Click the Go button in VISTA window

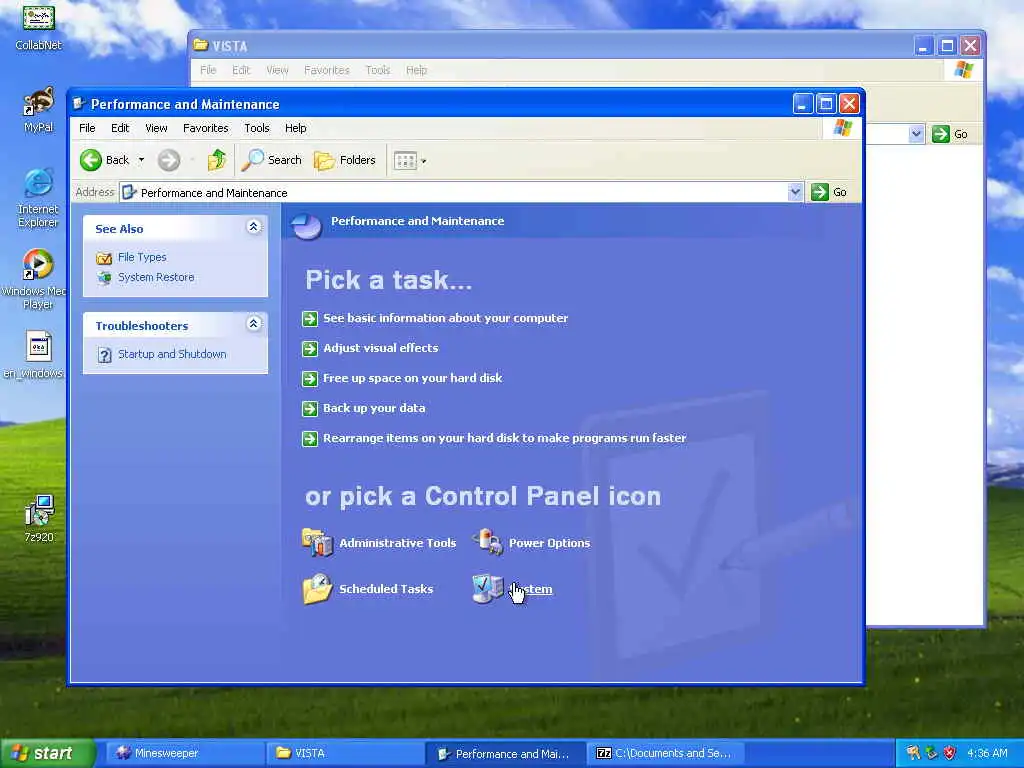pos(950,134)
